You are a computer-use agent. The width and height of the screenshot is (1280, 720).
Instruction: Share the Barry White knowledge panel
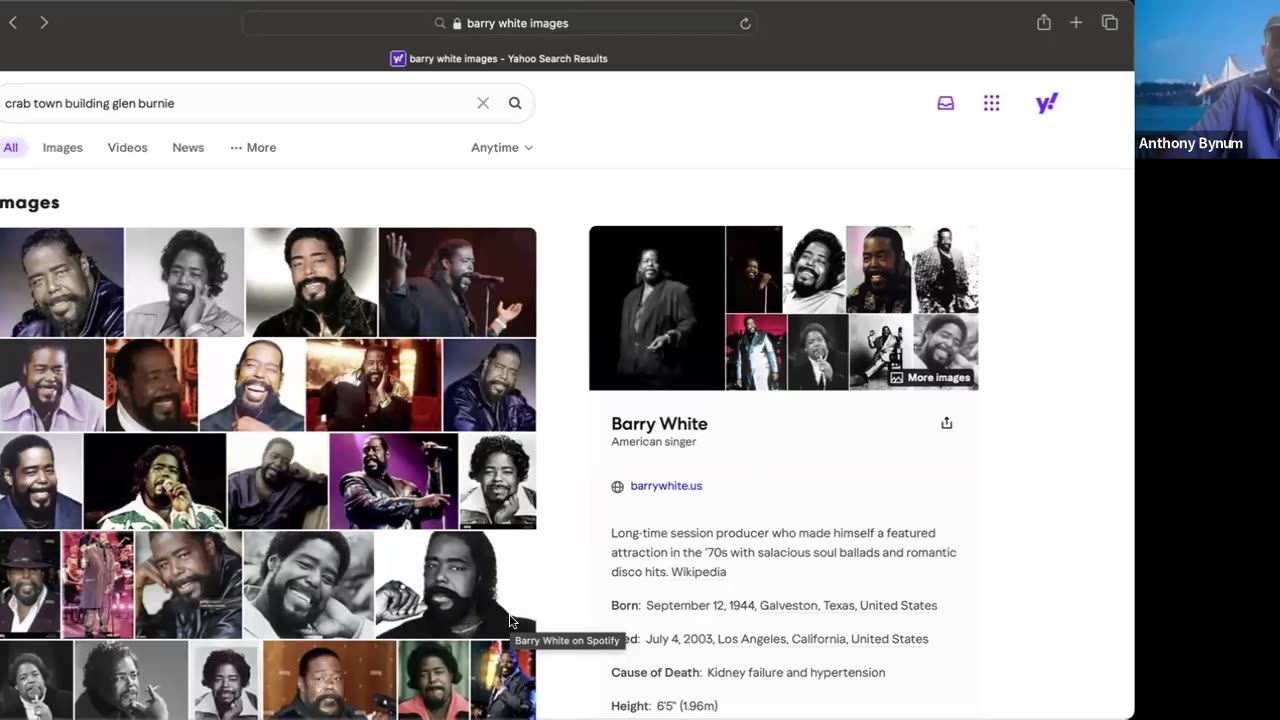tap(946, 423)
